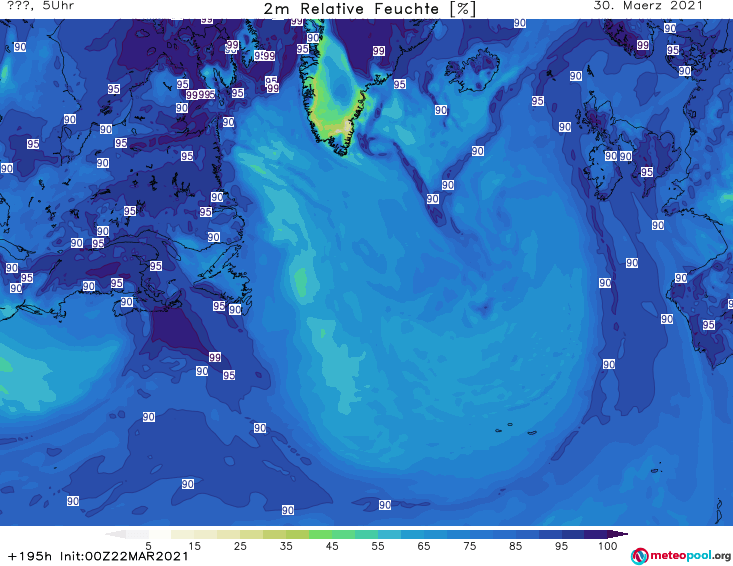Click the Azores islands outline on the map
Viewport: 733px width, 566px height.
click(514, 429)
